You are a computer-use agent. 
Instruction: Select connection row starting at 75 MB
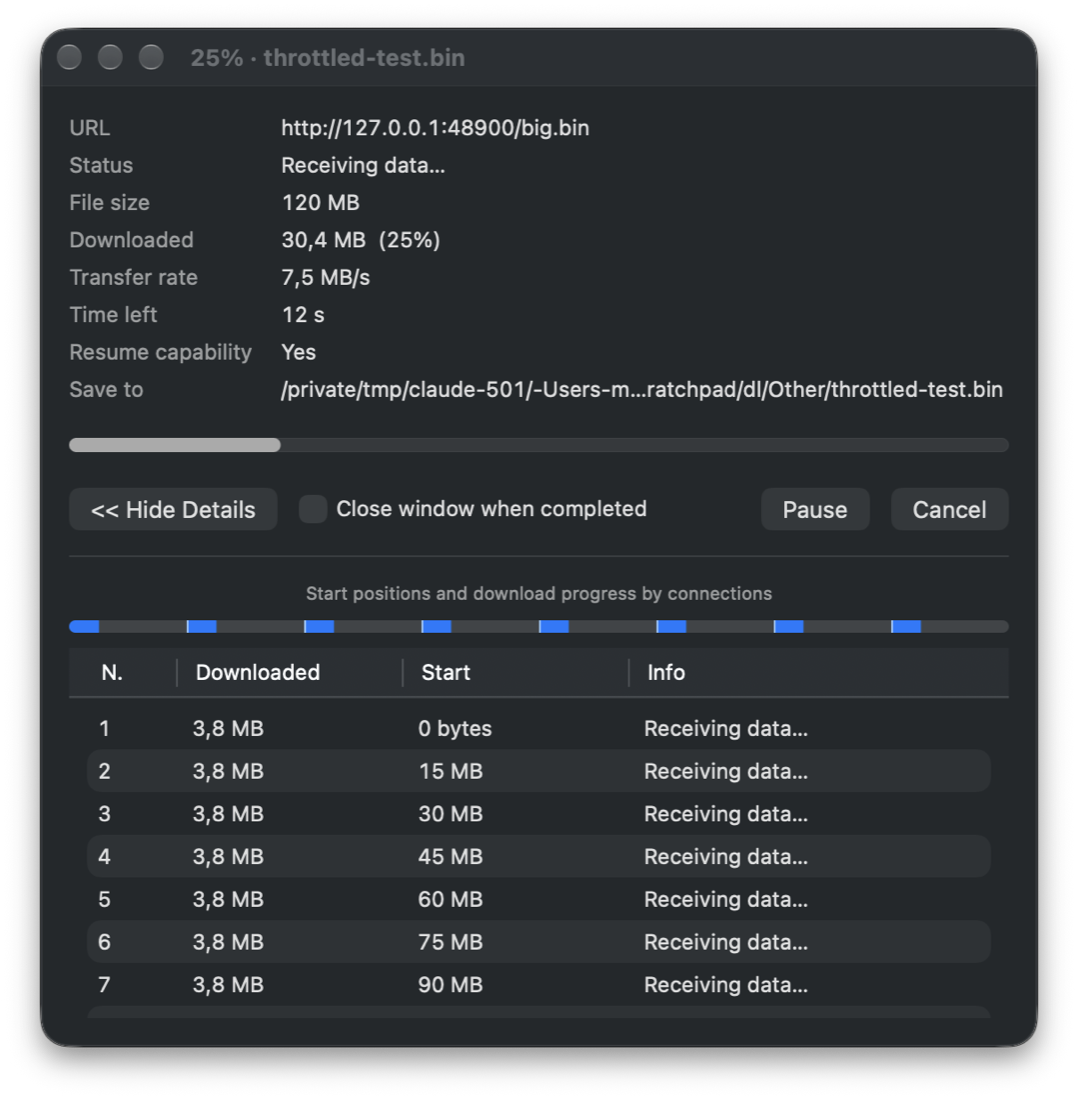(539, 942)
